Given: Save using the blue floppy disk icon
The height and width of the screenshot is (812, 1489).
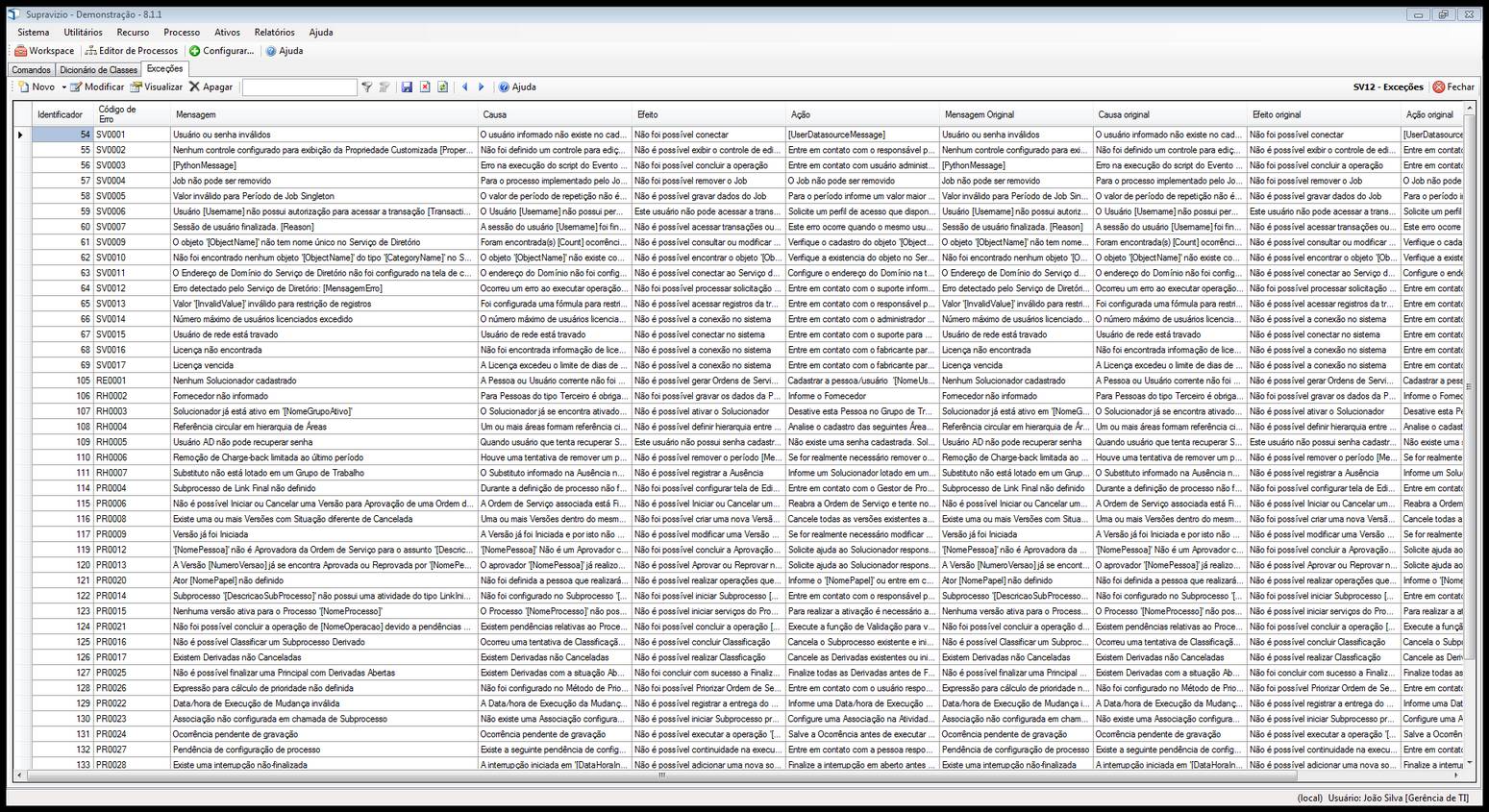Looking at the screenshot, I should [x=407, y=86].
